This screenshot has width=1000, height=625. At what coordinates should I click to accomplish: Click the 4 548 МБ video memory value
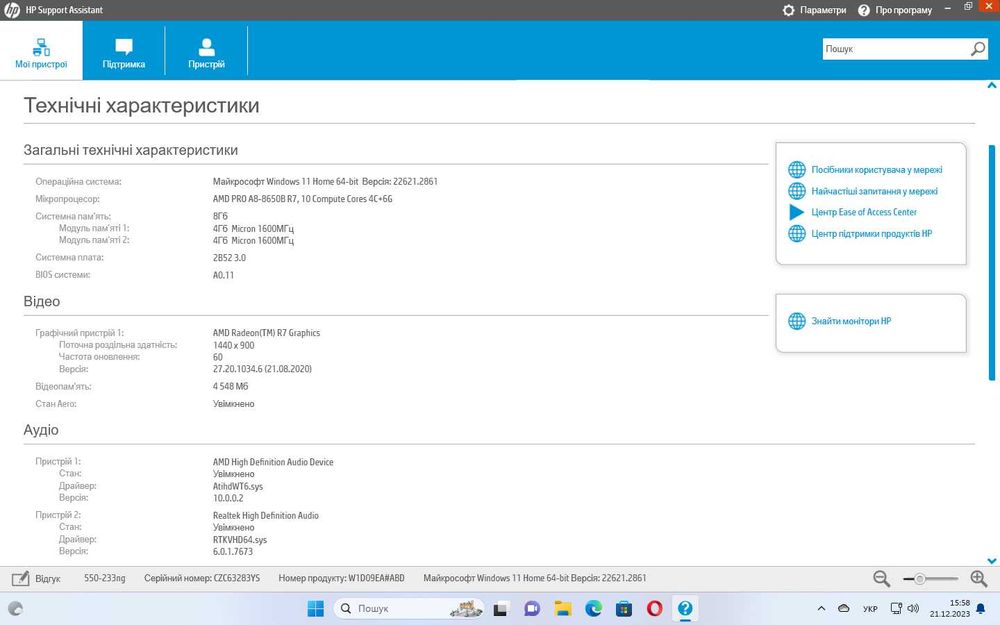230,386
